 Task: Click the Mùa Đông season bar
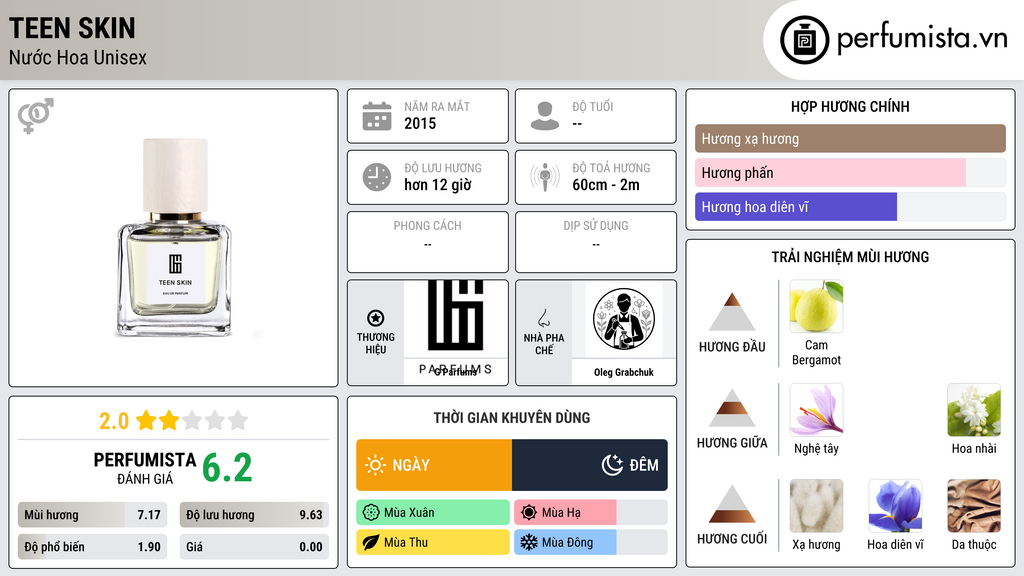coord(590,542)
